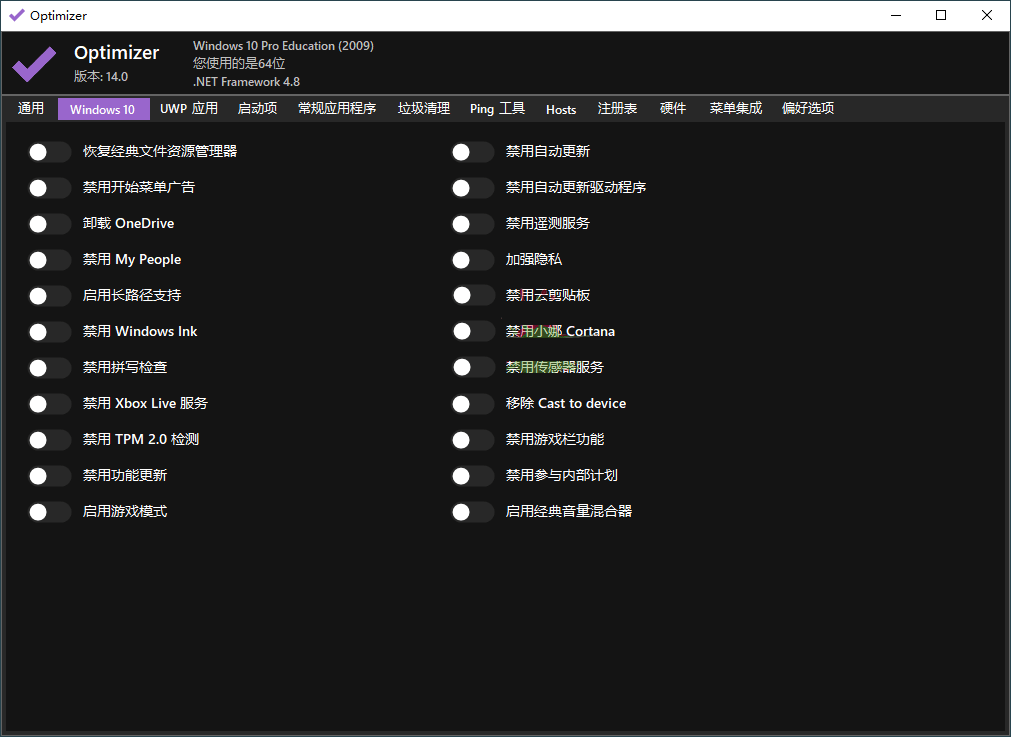The height and width of the screenshot is (737, 1011).
Task: Open the Hosts tab
Action: (561, 109)
